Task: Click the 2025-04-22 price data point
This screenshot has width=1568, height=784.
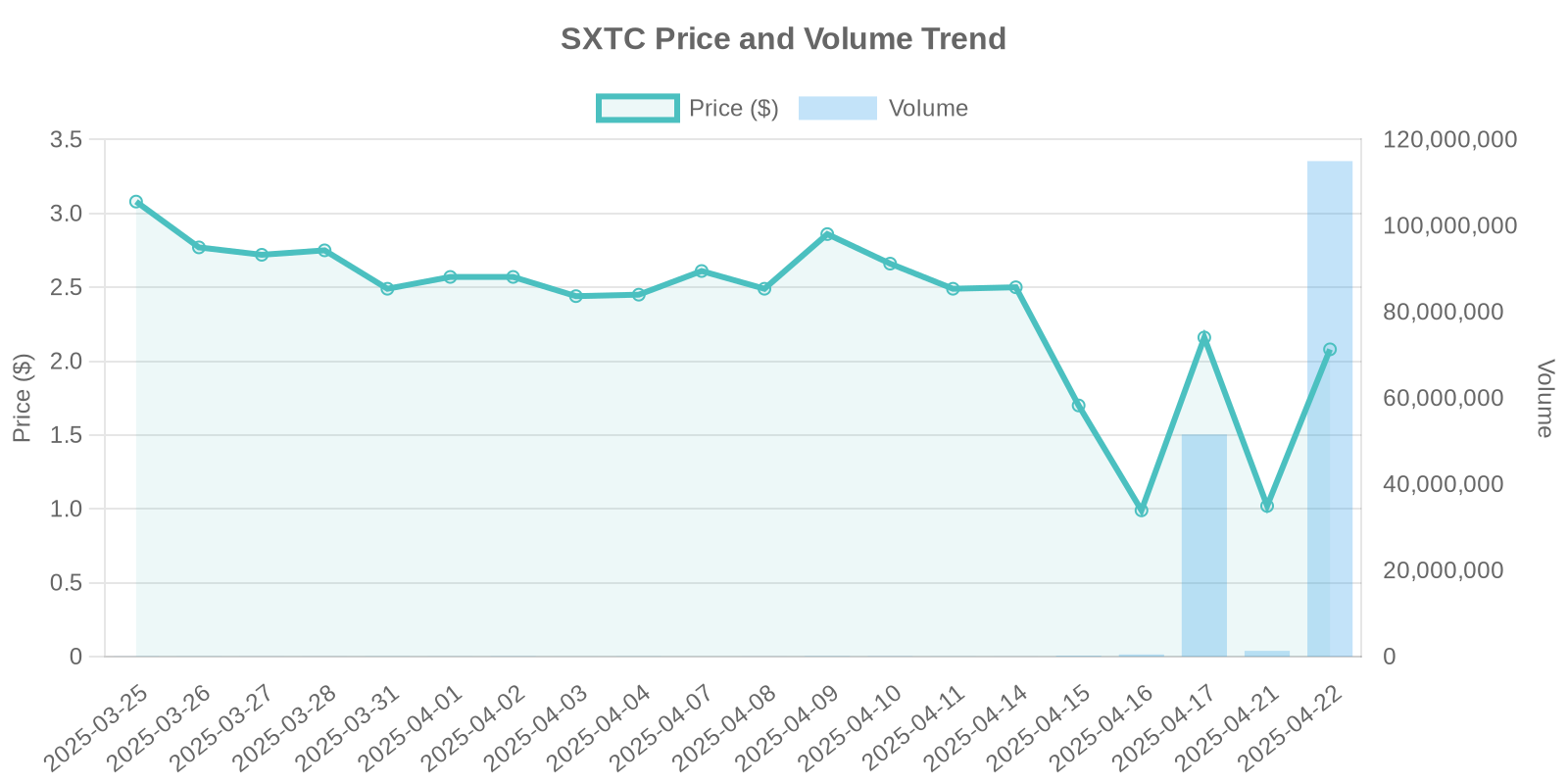Action: (x=1330, y=350)
